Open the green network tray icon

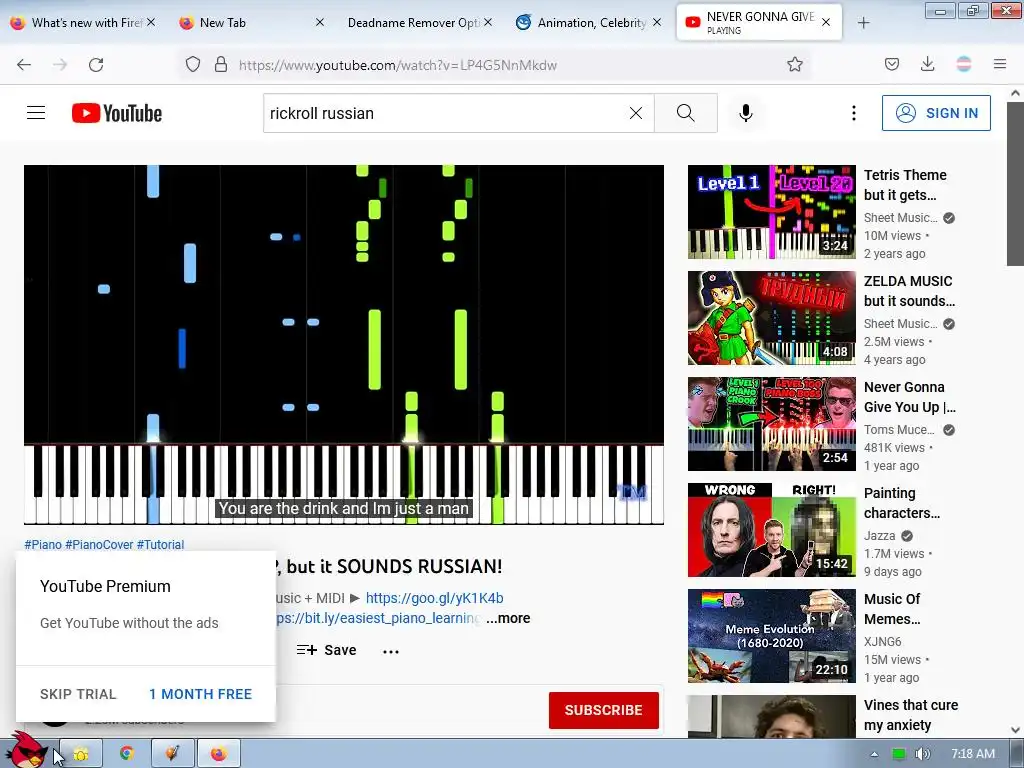click(899, 754)
